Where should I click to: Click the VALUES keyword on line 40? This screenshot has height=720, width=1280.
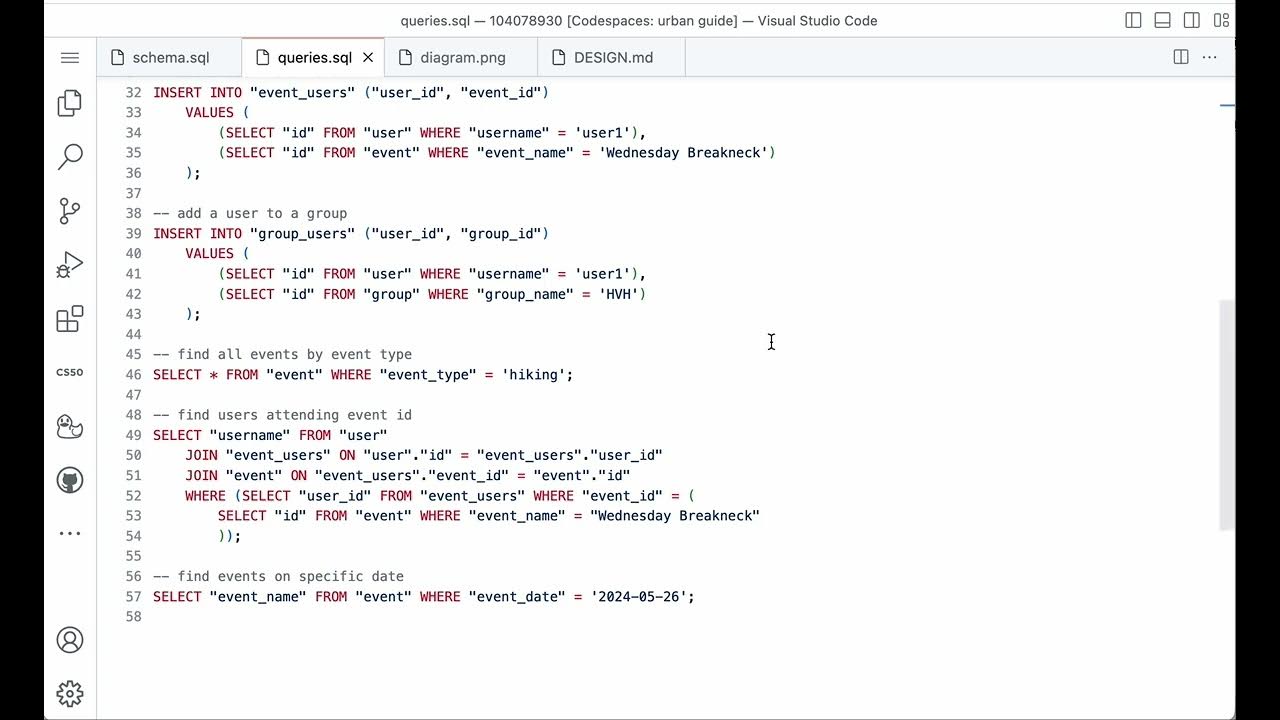point(209,254)
